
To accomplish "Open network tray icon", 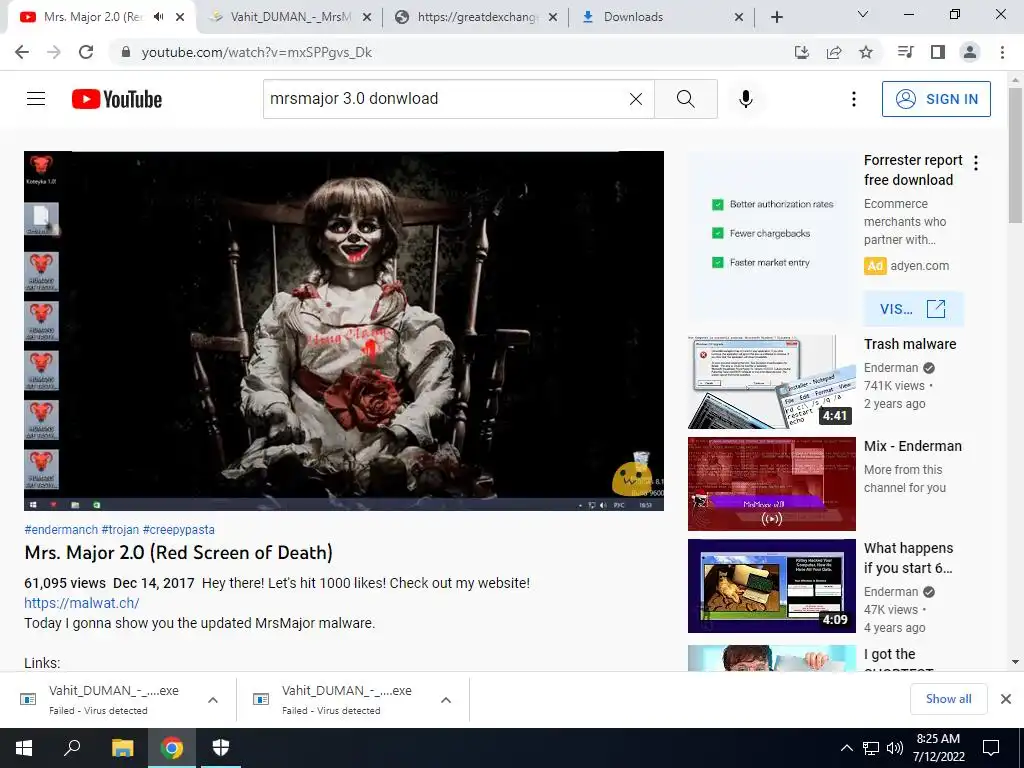I will pos(871,748).
